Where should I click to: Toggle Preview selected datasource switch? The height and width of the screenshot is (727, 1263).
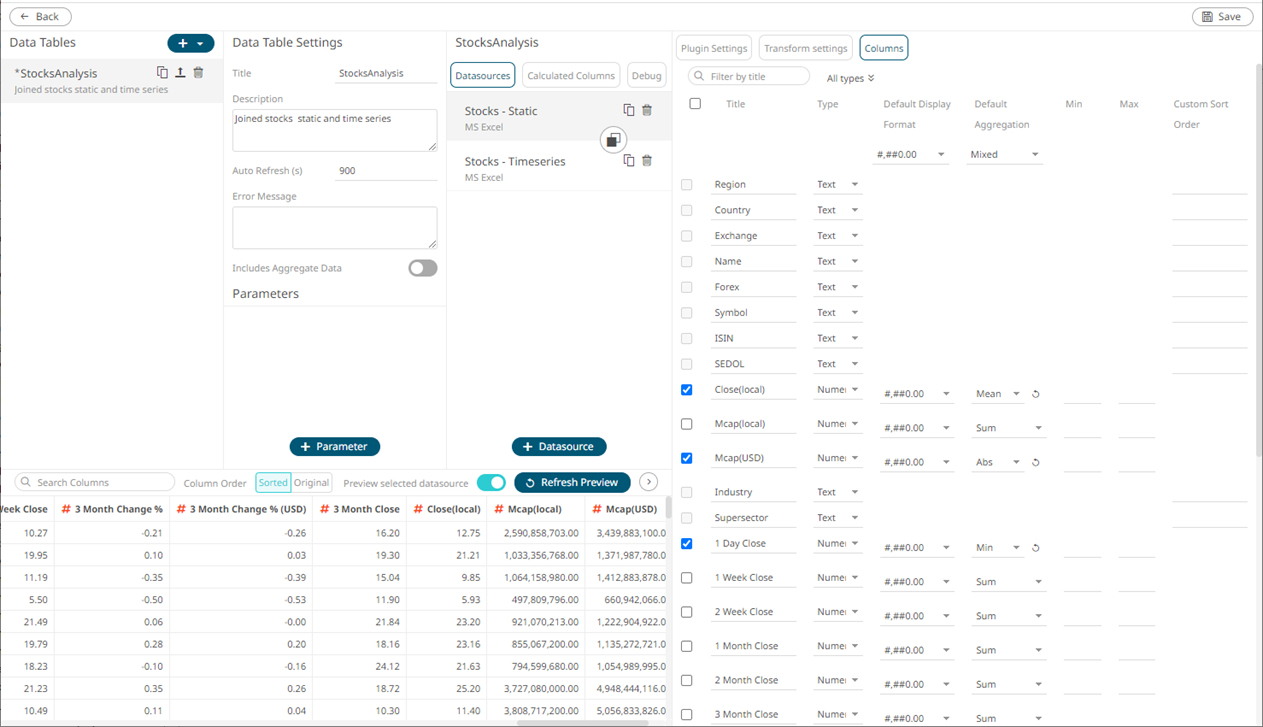point(491,482)
